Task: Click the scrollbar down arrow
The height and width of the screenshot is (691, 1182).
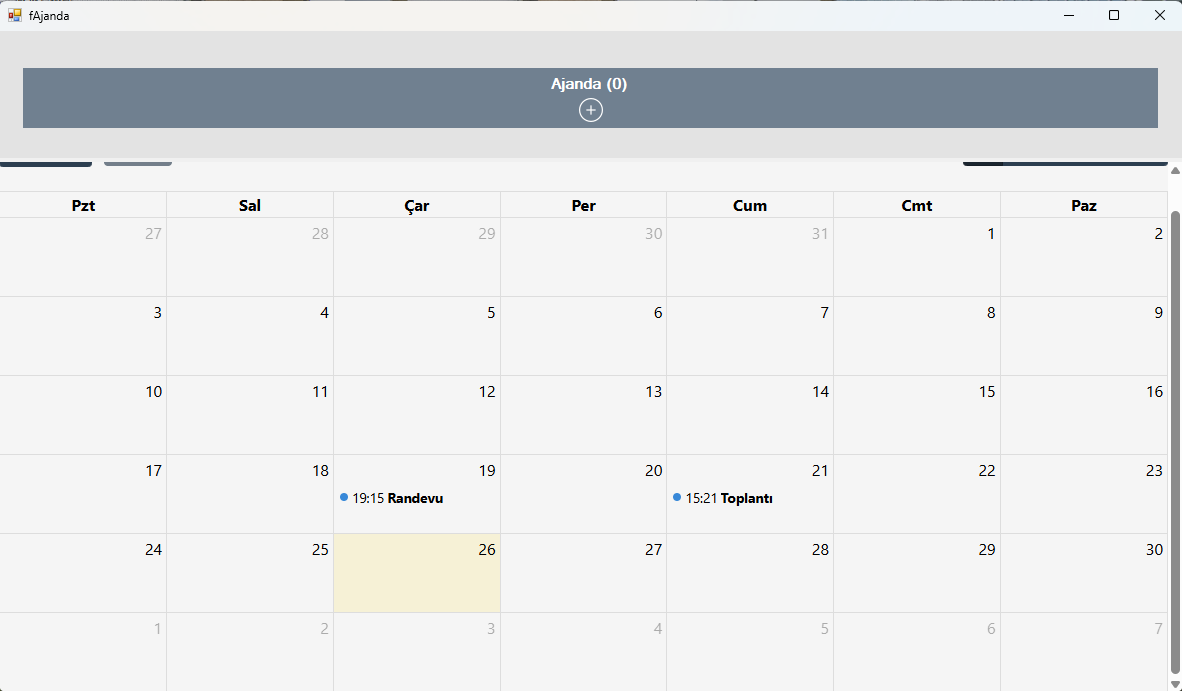Action: coord(1175,683)
